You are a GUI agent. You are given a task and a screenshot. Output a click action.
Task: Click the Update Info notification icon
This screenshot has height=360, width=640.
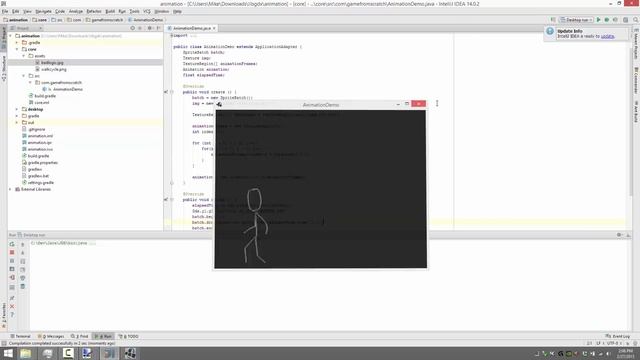(x=550, y=31)
